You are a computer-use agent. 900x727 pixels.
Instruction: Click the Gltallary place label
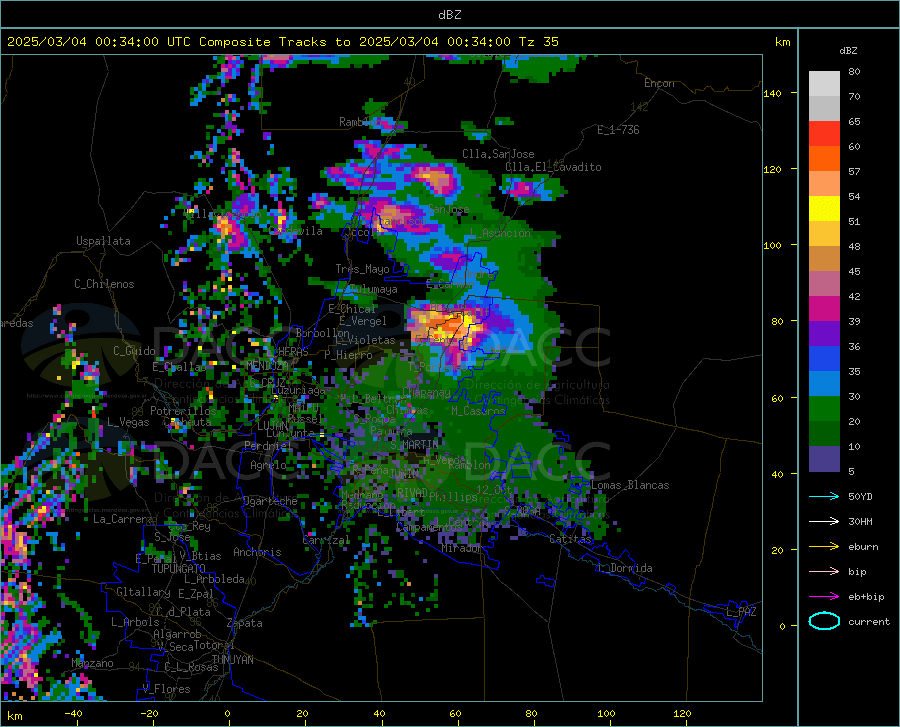[x=143, y=592]
